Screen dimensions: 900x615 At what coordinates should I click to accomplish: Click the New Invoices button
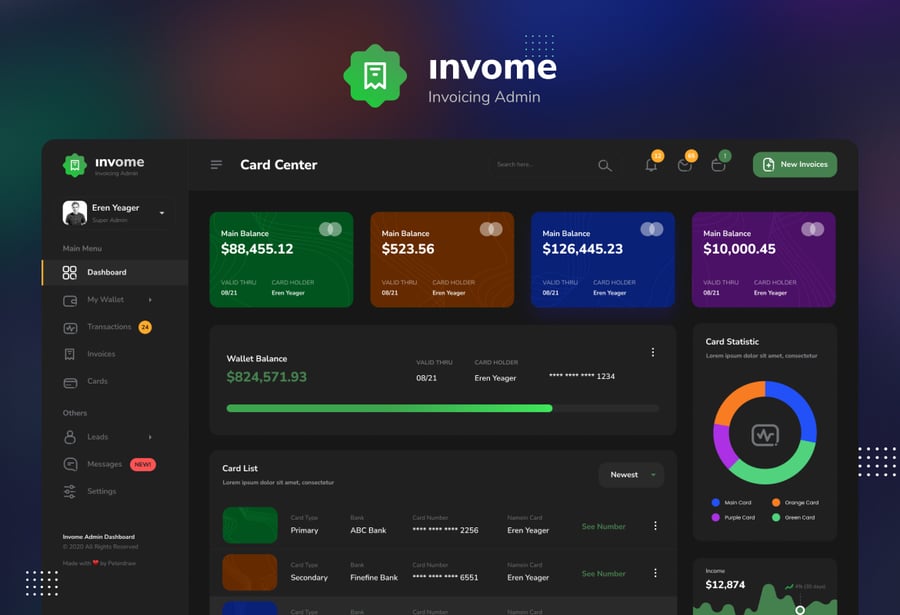pyautogui.click(x=794, y=165)
